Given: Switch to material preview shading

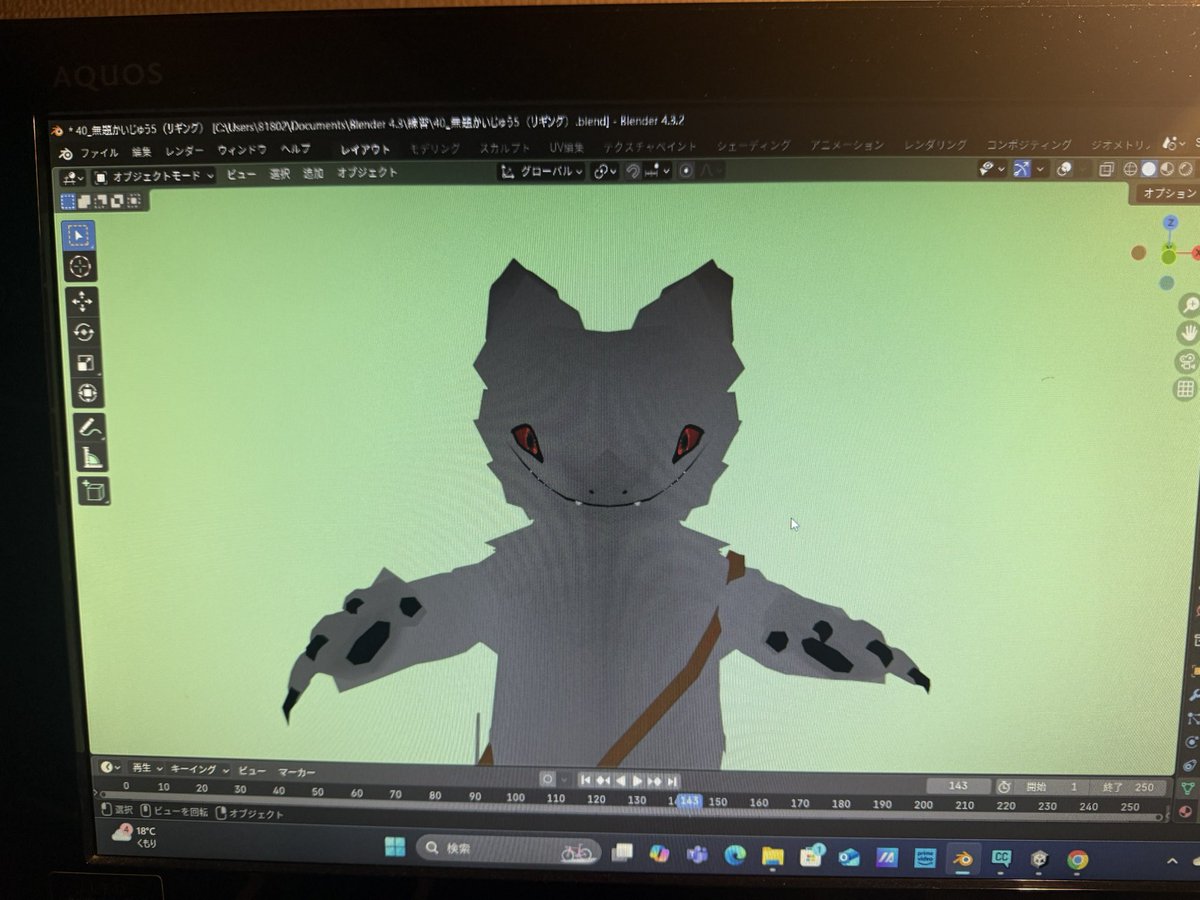Looking at the screenshot, I should click(x=1167, y=169).
